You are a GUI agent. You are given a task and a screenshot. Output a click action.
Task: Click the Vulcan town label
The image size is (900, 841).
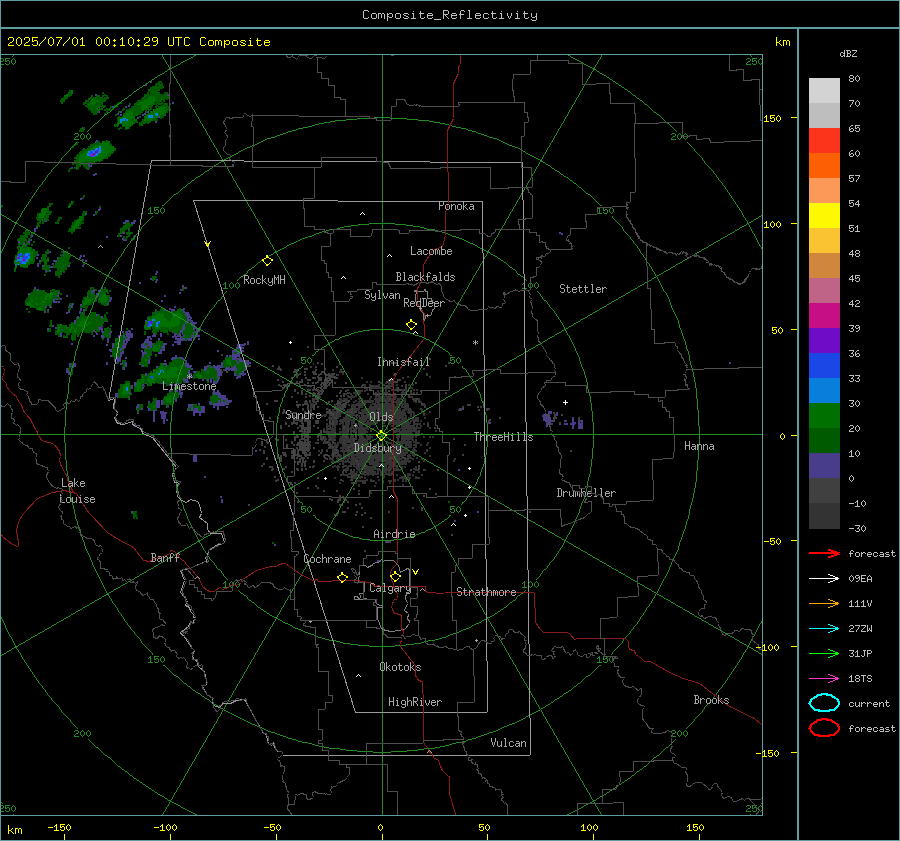click(x=508, y=743)
